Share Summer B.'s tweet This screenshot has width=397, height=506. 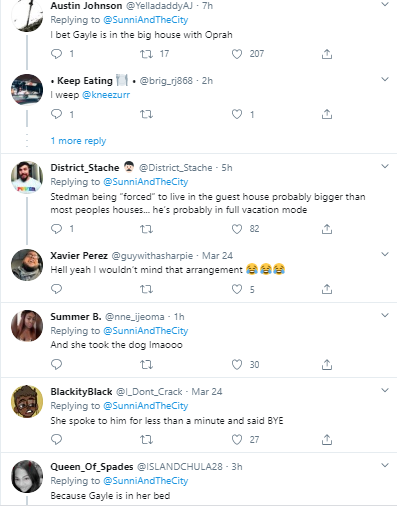point(327,364)
